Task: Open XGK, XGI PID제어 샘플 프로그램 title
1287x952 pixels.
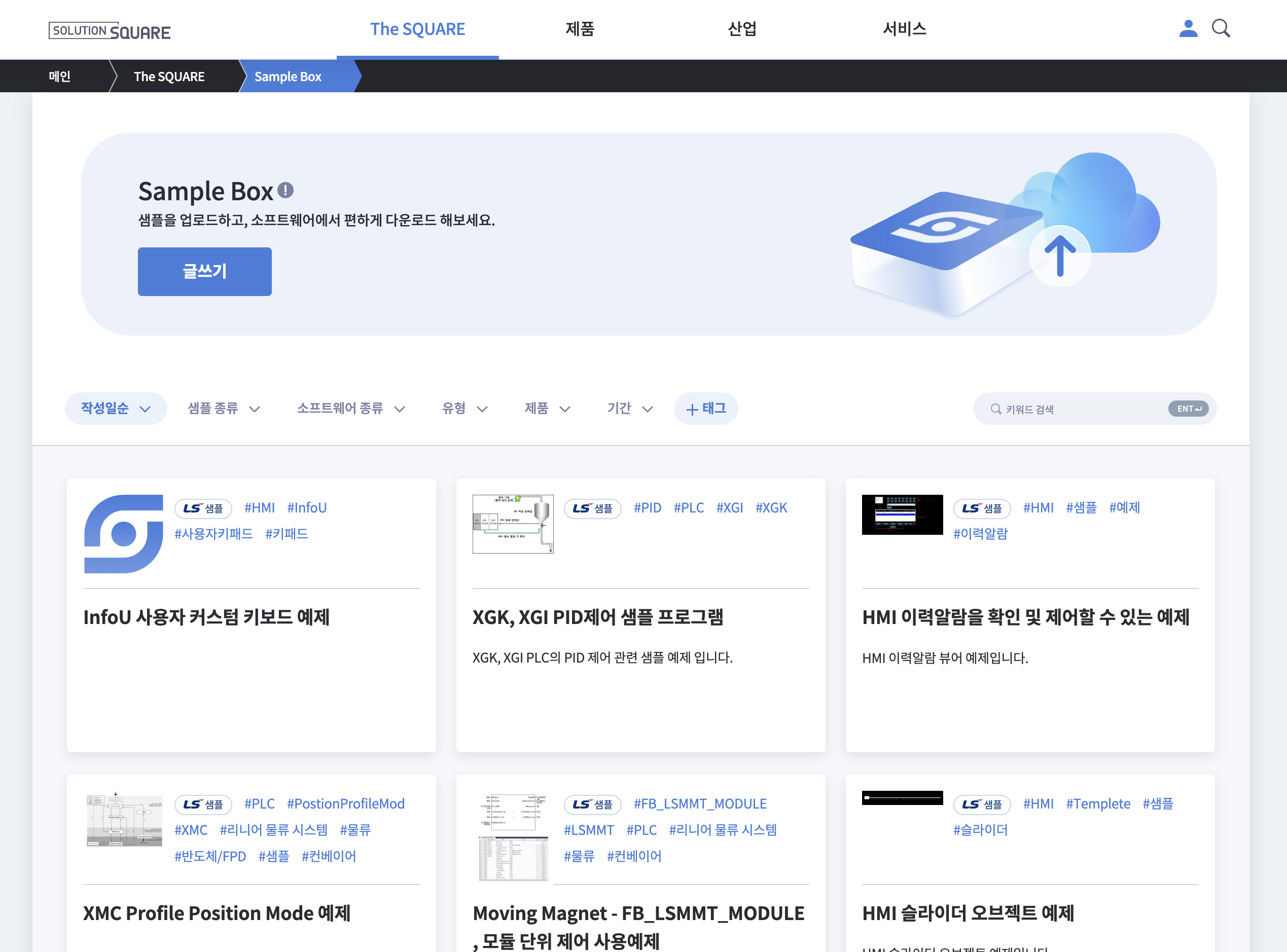Action: click(598, 617)
